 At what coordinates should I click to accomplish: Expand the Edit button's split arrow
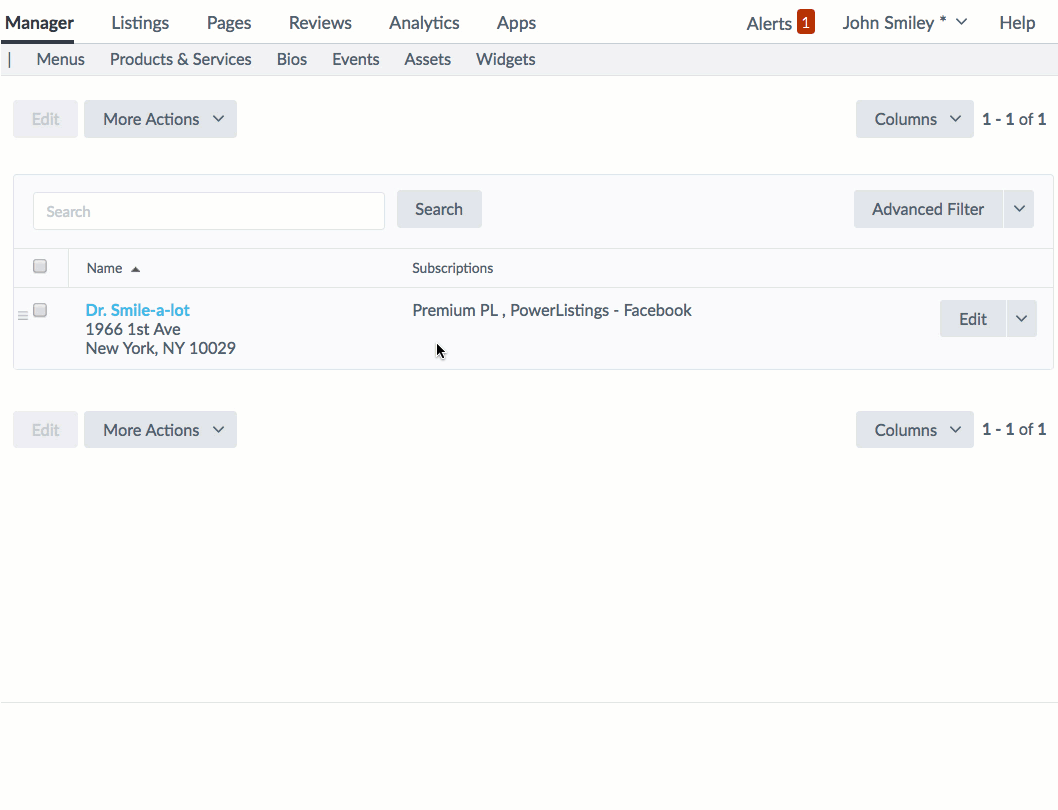click(x=1021, y=318)
